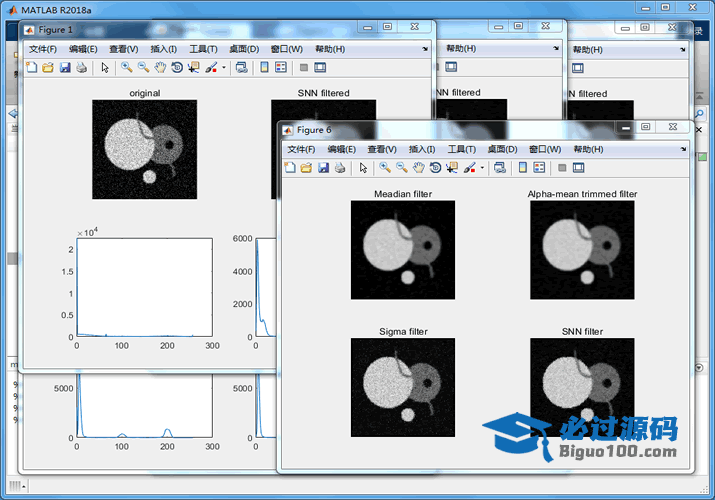Click the Meadian filter image in Figure 6
The image size is (715, 500).
(403, 250)
